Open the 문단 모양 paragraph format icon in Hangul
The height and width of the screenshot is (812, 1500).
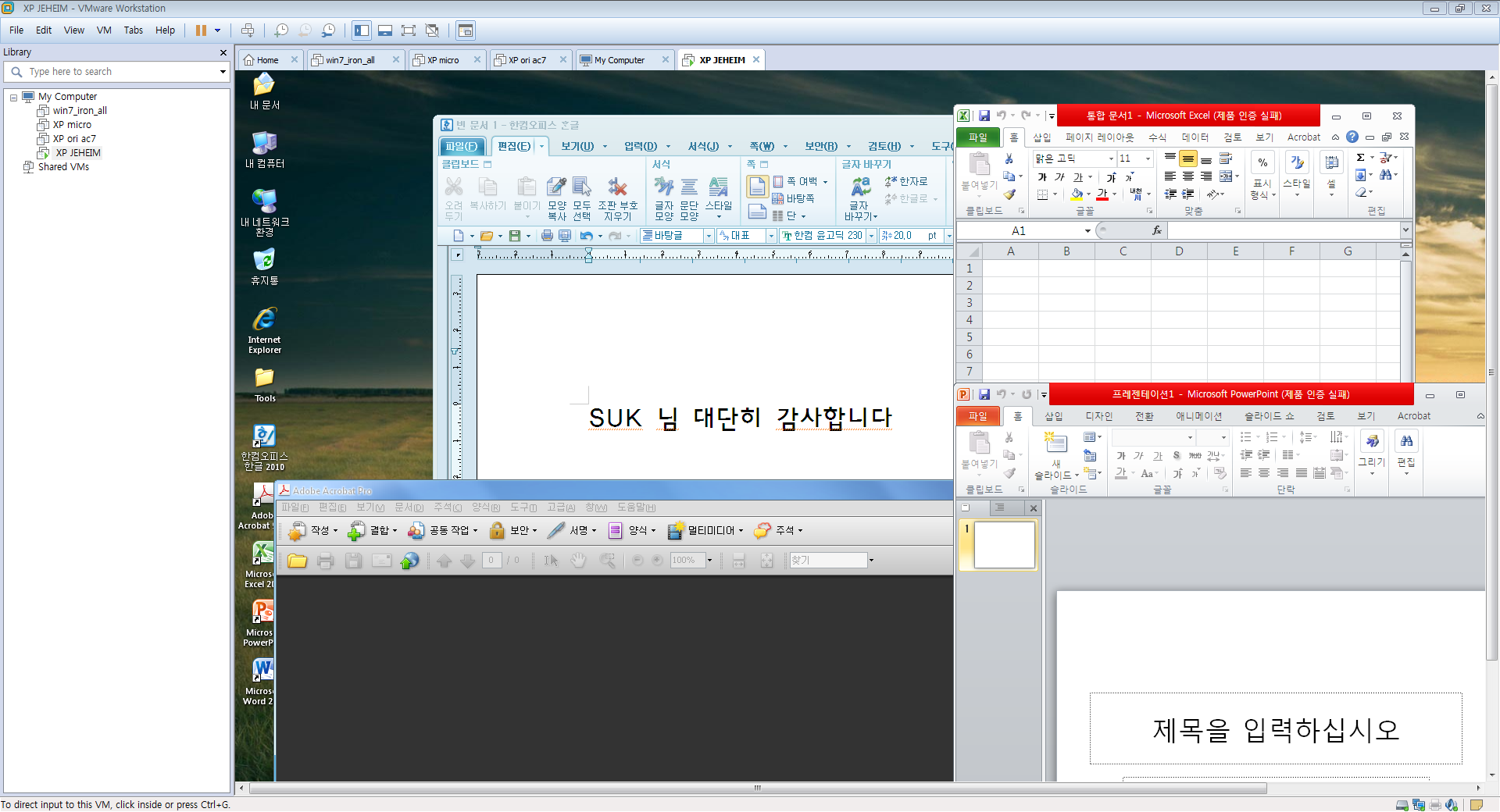[x=689, y=198]
